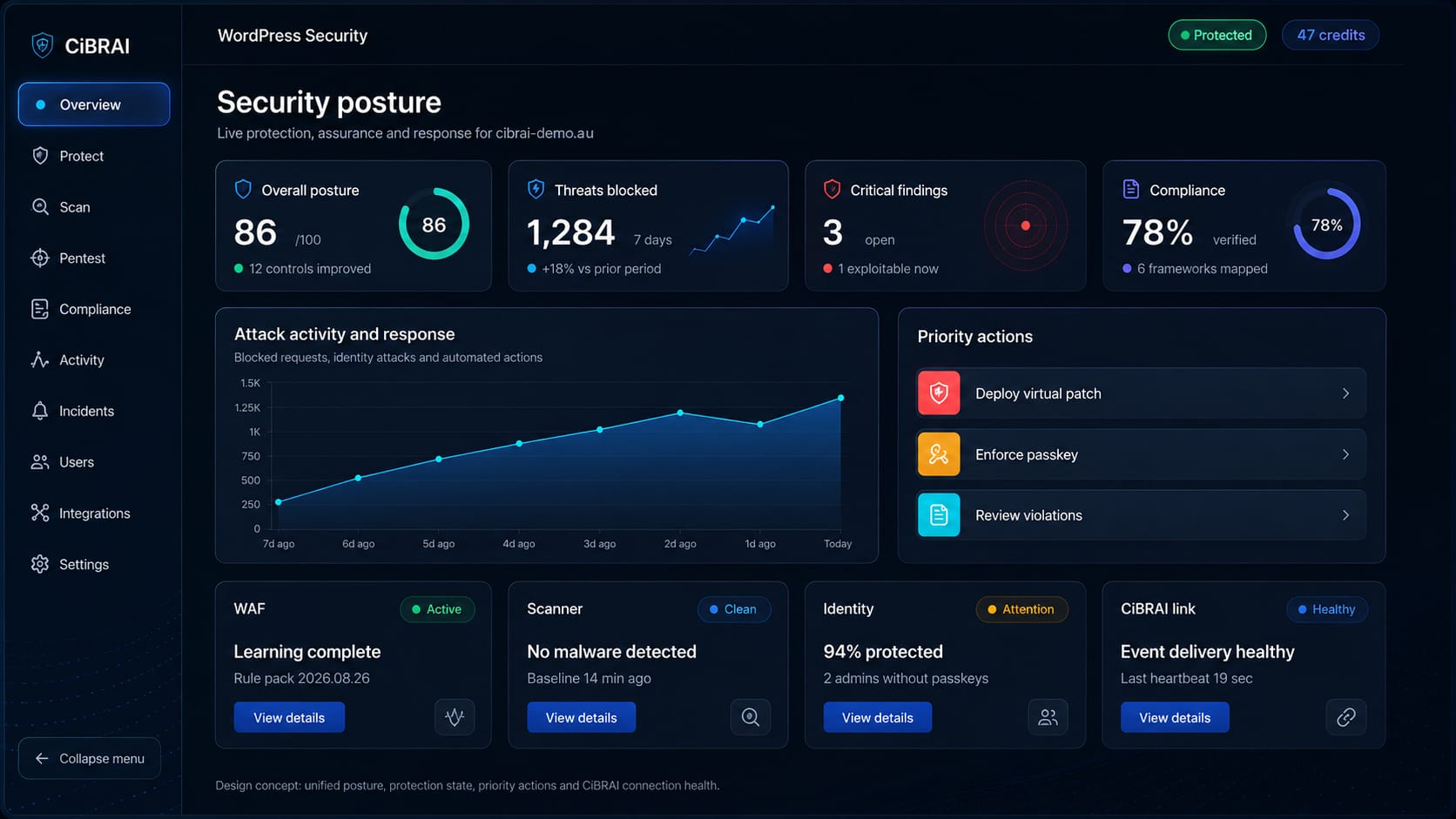This screenshot has height=819, width=1456.
Task: Click the '1 exploitable now' text
Action: (888, 269)
